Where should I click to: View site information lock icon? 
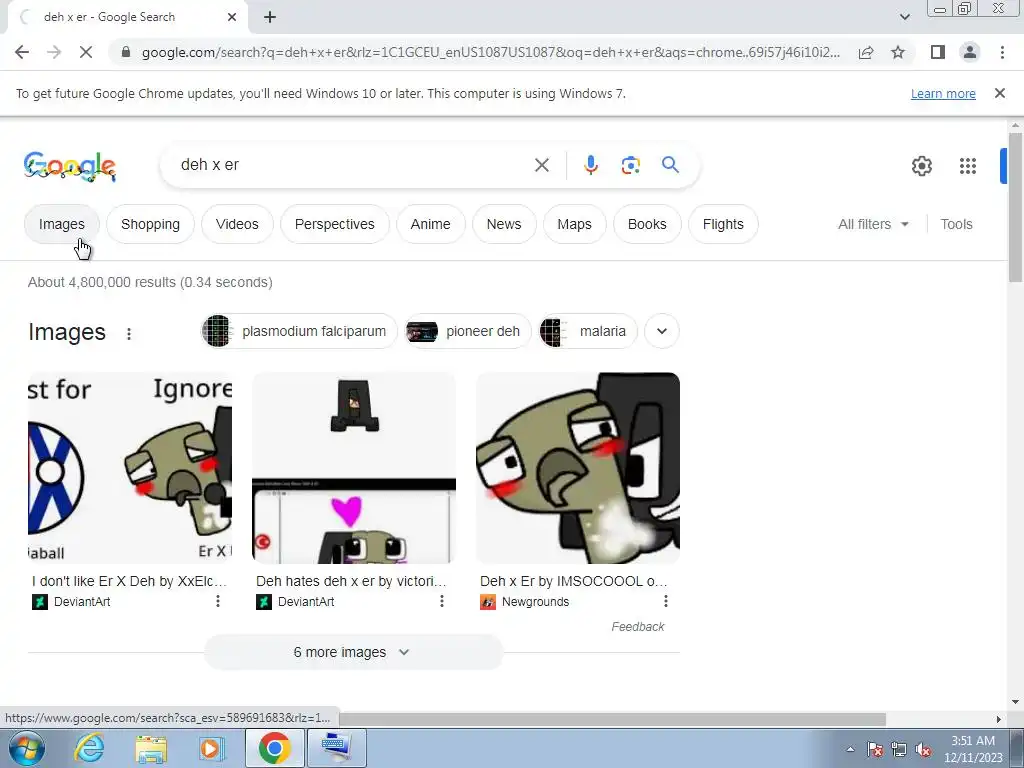tap(126, 52)
